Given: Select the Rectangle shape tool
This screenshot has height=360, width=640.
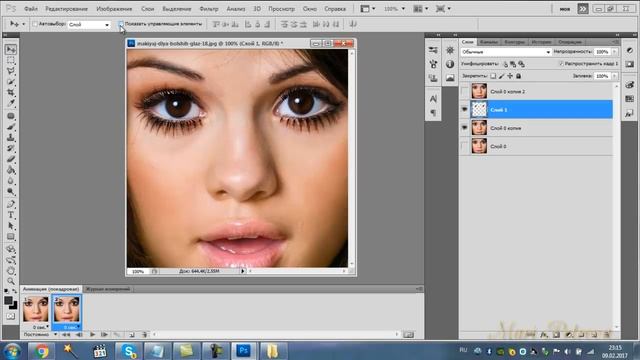Looking at the screenshot, I should (11, 237).
